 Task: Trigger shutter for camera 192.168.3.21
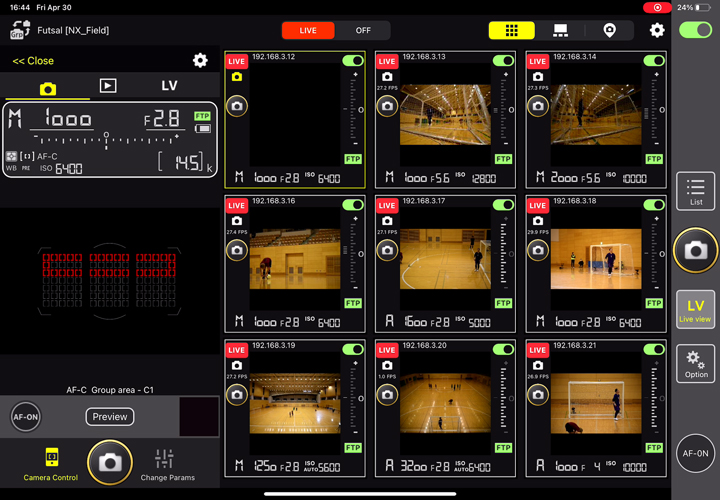(538, 395)
